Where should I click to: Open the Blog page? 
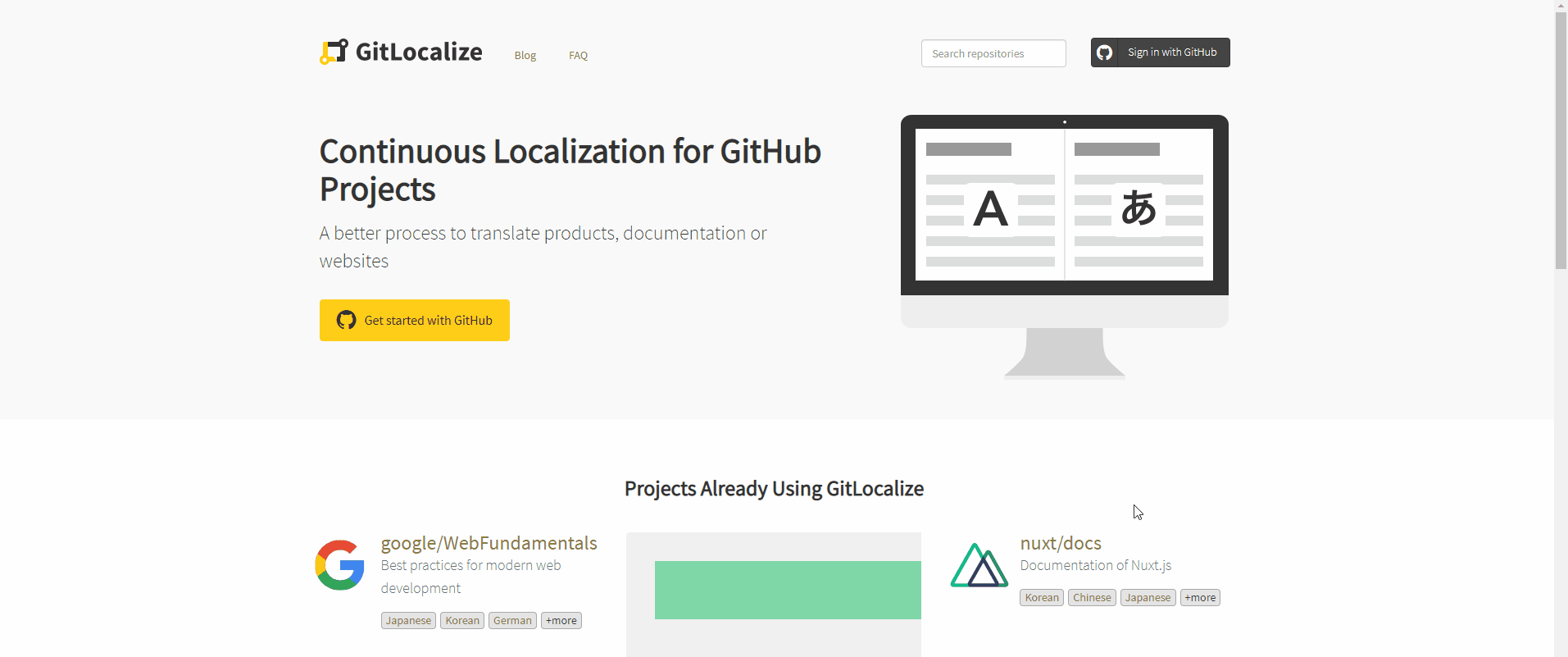[525, 56]
